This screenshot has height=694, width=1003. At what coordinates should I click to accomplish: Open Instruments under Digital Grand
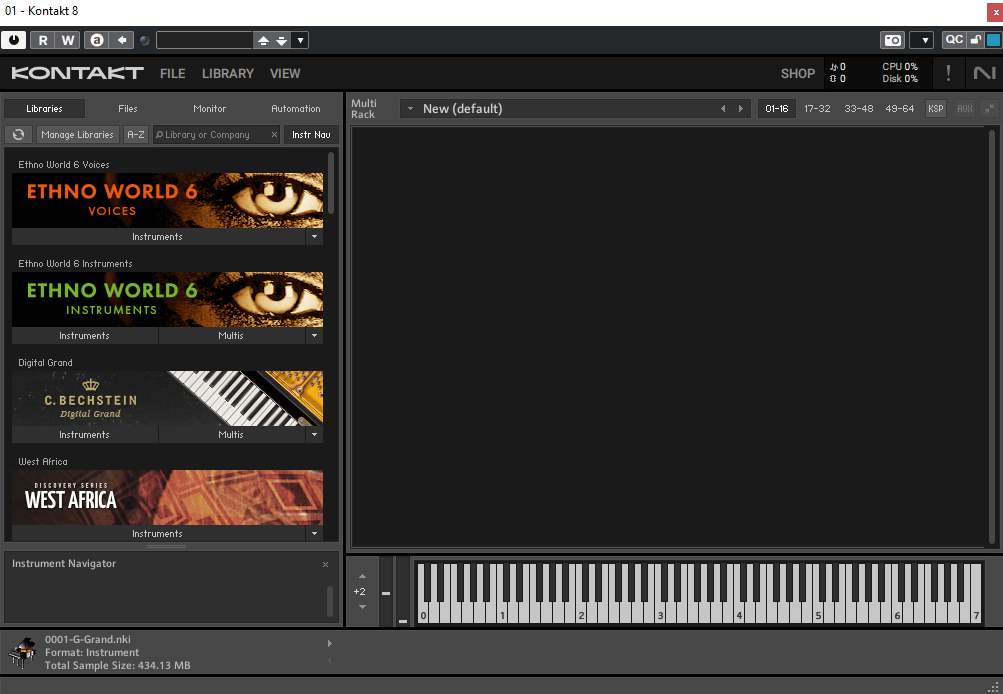(84, 435)
